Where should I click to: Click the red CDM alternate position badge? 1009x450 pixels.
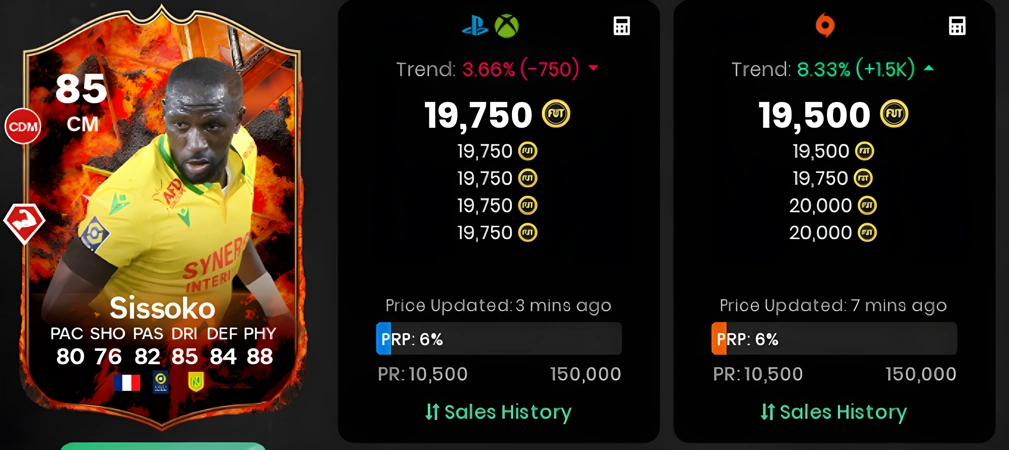[x=23, y=126]
